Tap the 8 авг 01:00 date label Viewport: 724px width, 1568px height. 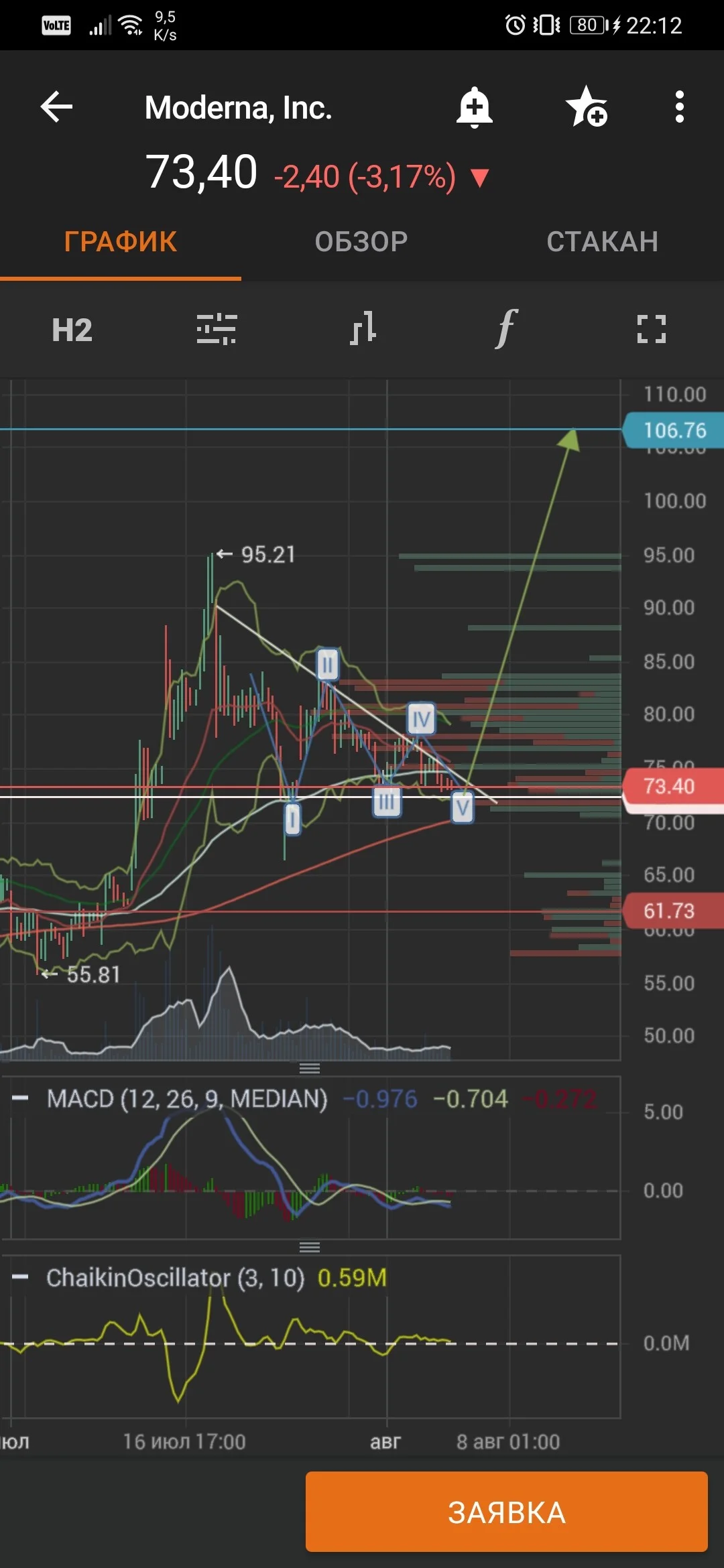click(x=508, y=1441)
